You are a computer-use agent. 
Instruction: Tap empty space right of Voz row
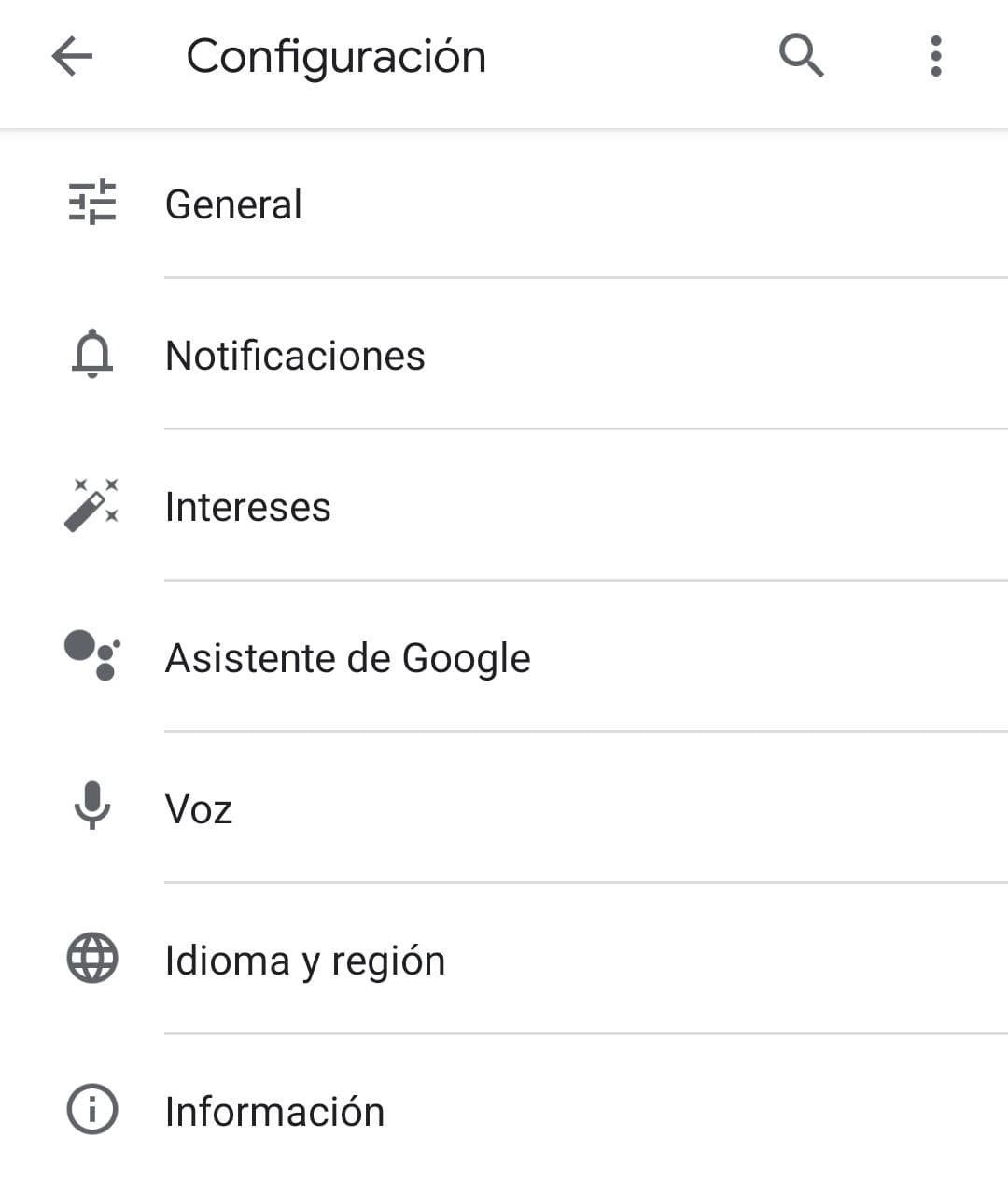[653, 808]
